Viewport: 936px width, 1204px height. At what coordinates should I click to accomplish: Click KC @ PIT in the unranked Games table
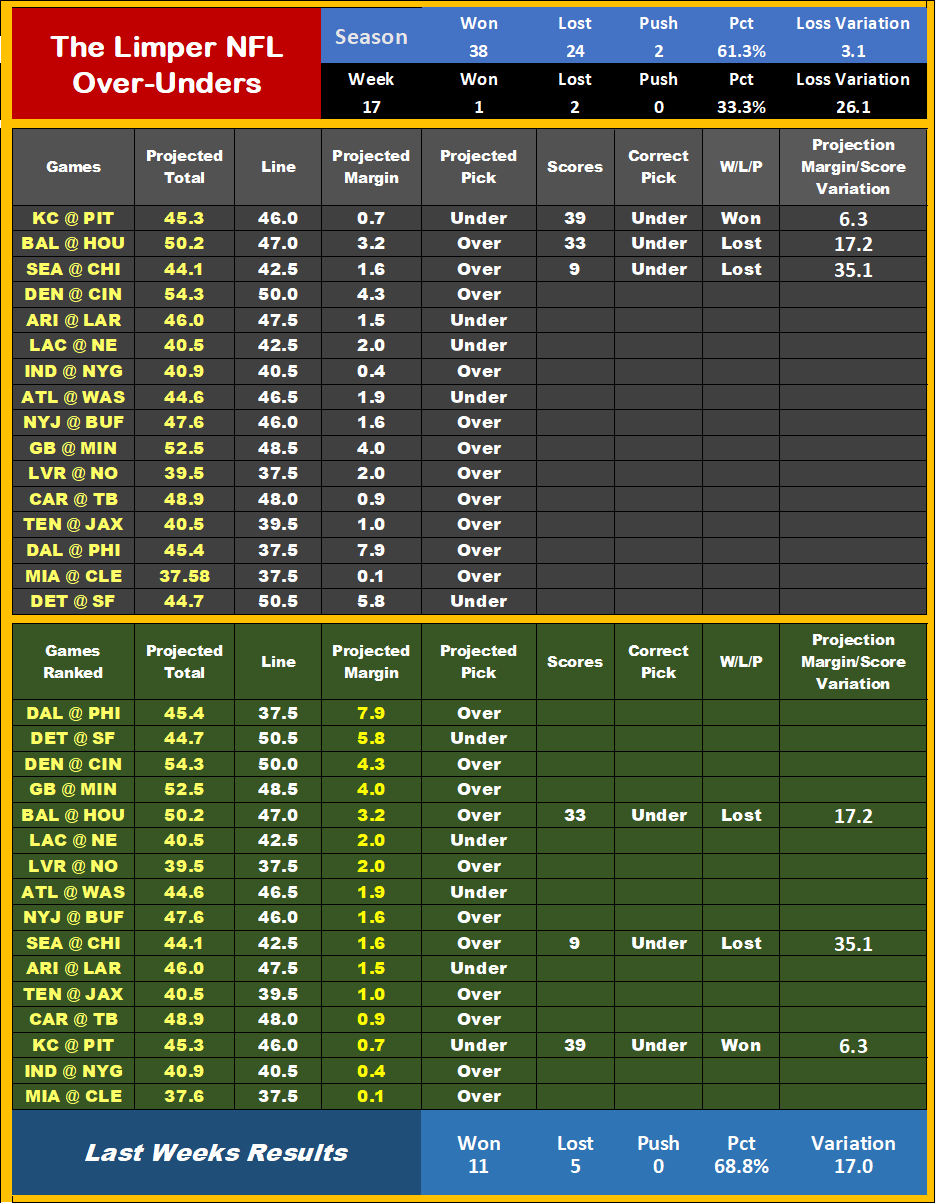pyautogui.click(x=73, y=218)
